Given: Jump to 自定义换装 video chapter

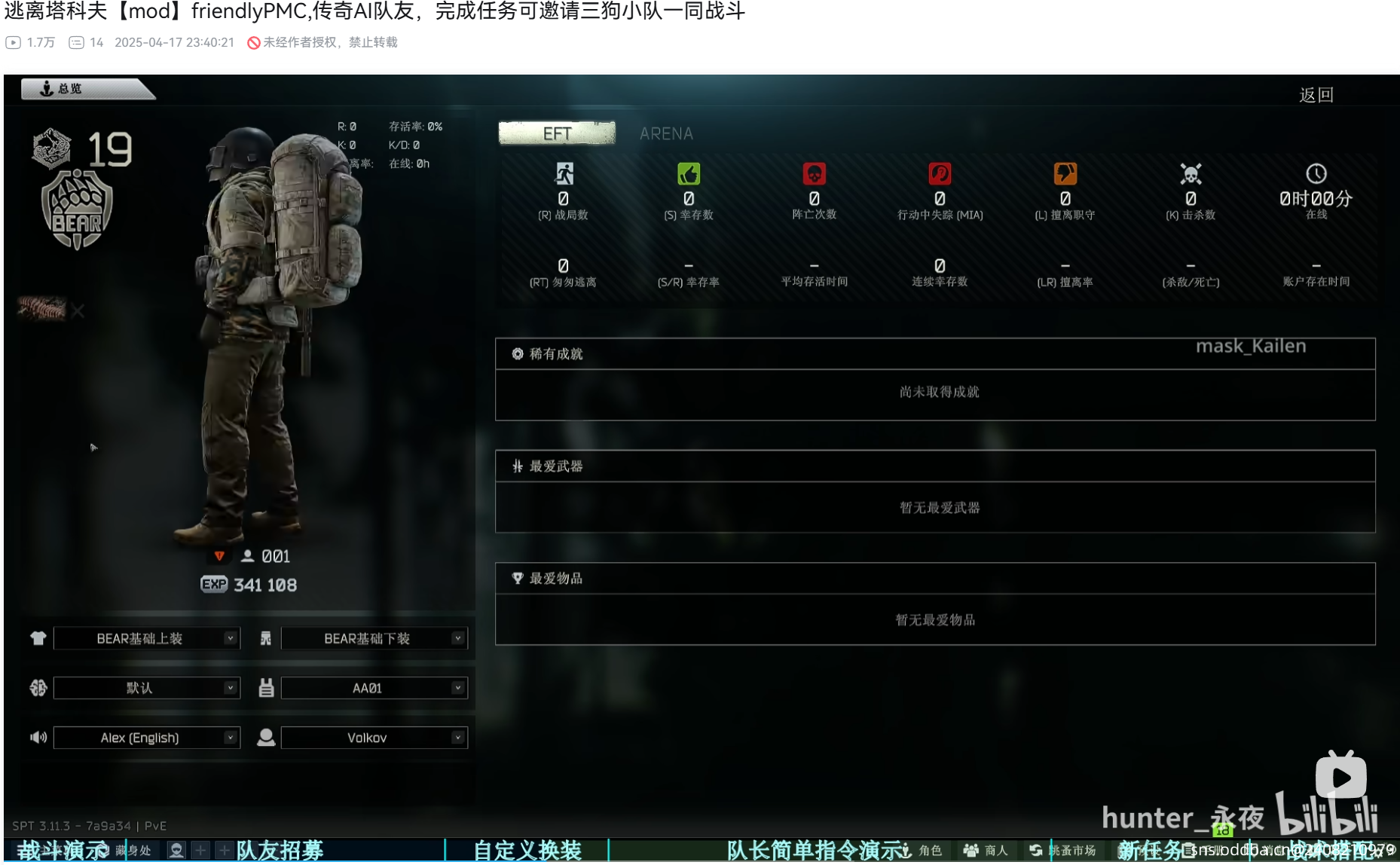Looking at the screenshot, I should tap(527, 851).
